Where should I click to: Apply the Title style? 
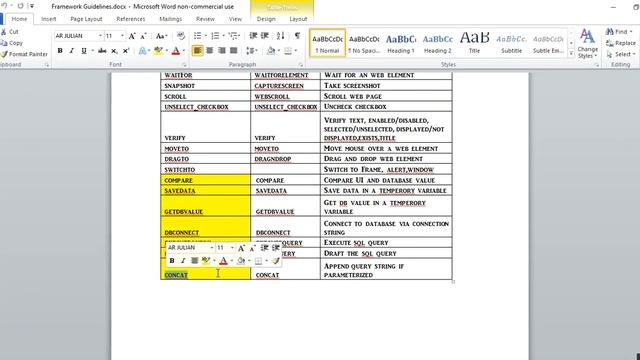(474, 43)
